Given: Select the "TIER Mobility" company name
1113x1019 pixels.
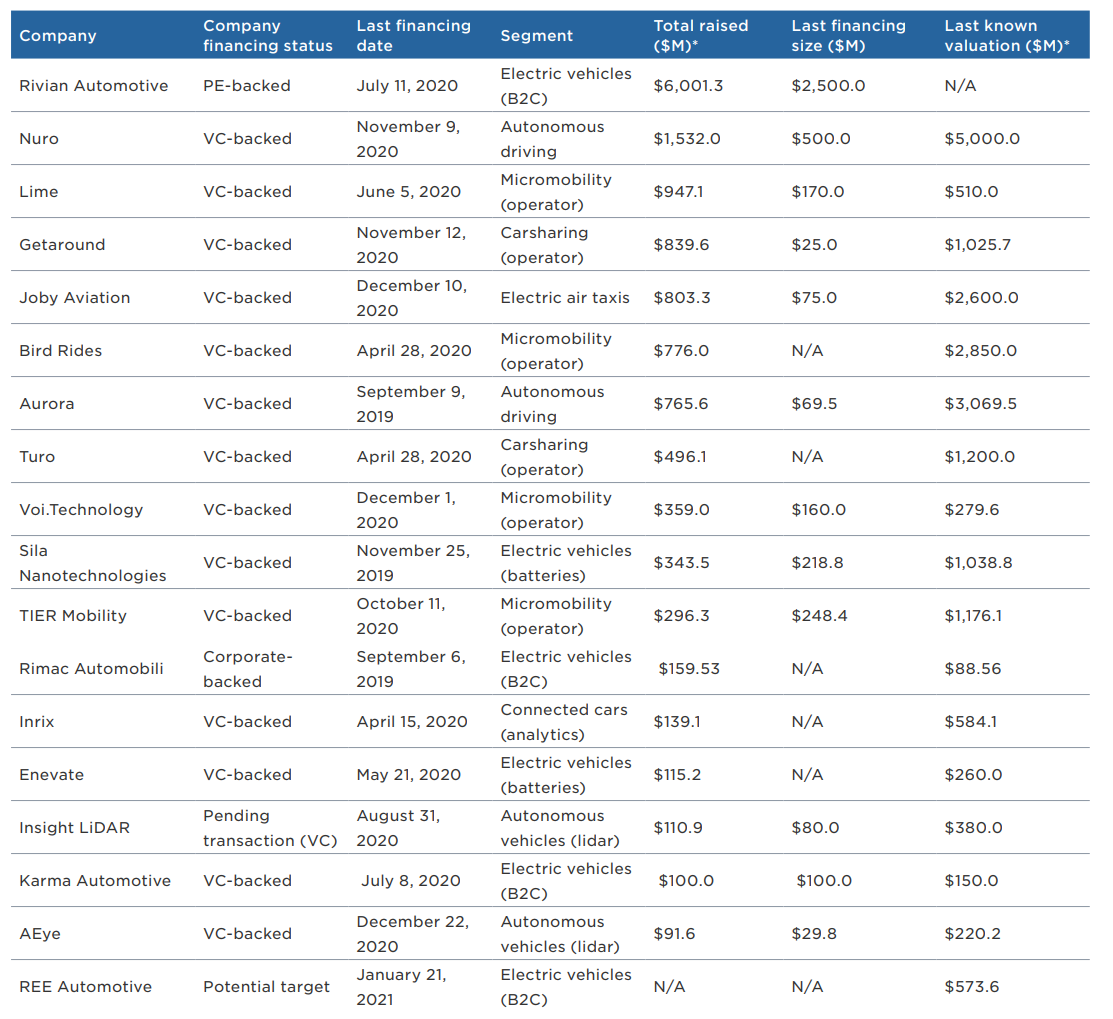Looking at the screenshot, I should (73, 615).
